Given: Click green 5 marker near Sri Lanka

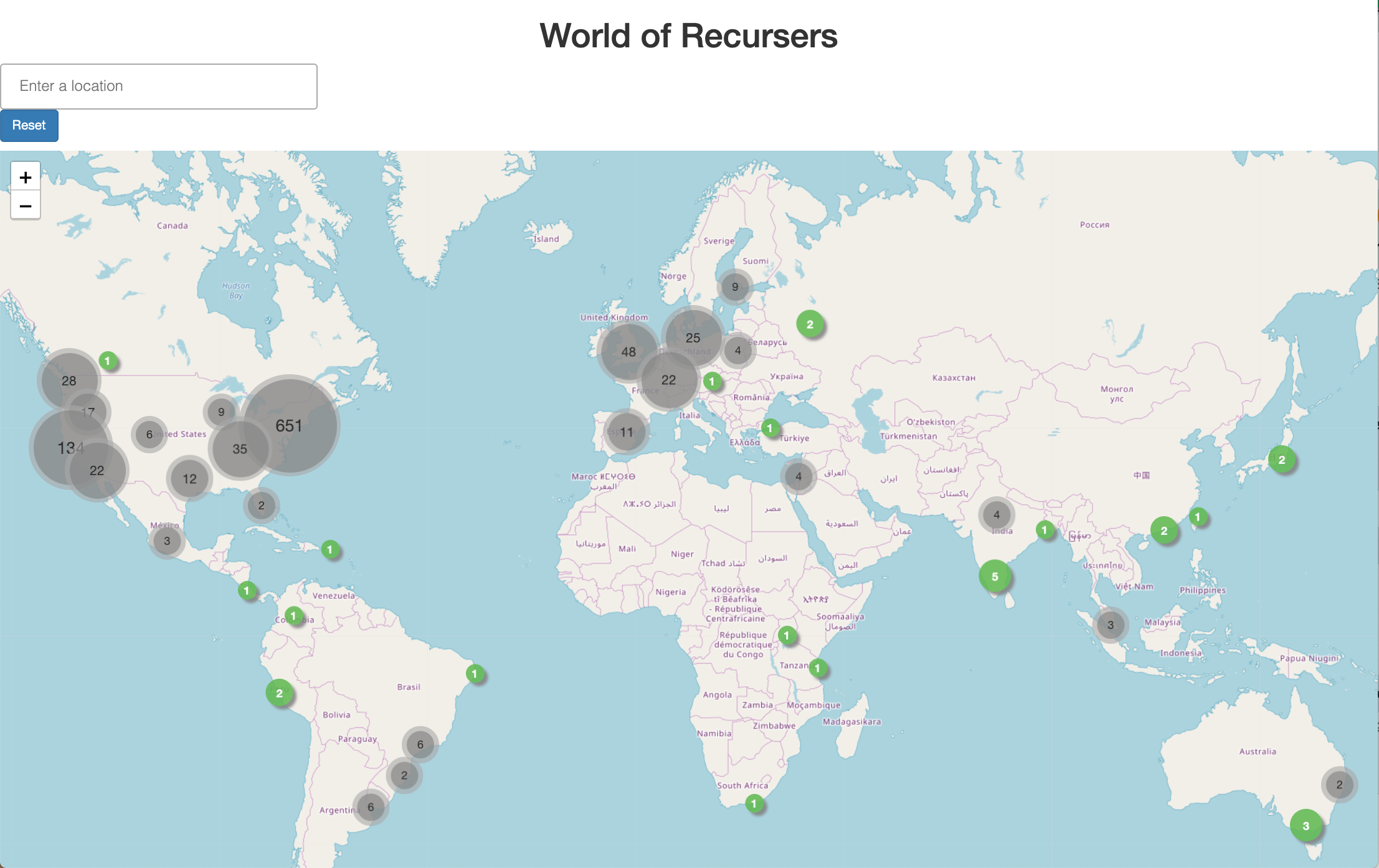Looking at the screenshot, I should pos(995,577).
